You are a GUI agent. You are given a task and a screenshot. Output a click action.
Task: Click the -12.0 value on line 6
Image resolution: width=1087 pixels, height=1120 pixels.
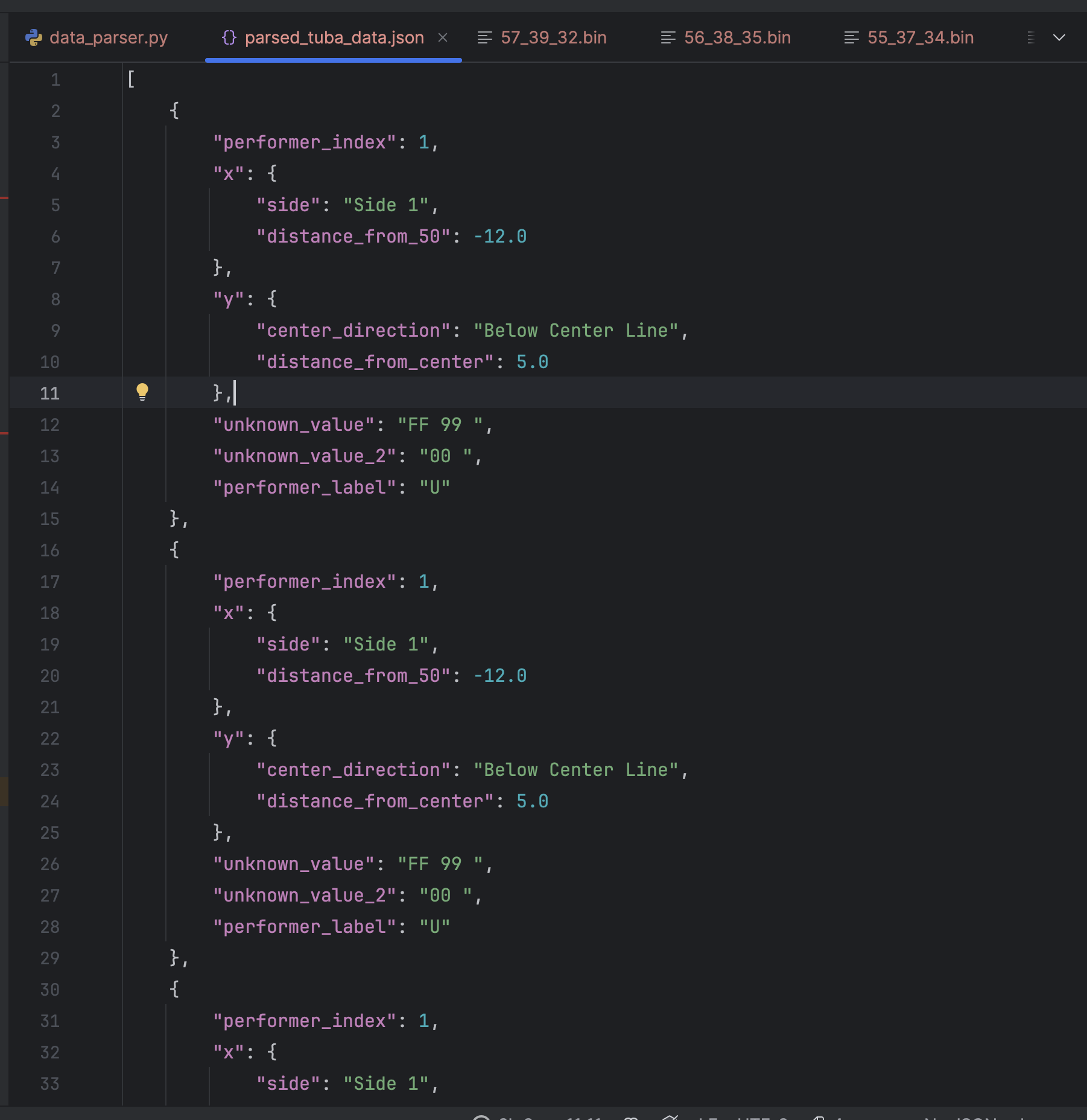(x=500, y=237)
